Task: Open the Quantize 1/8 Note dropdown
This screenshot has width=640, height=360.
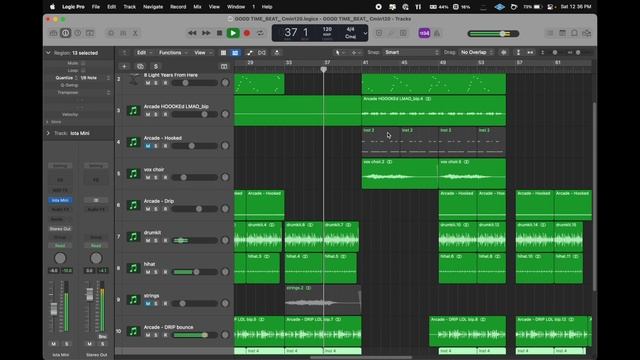Action: point(95,78)
